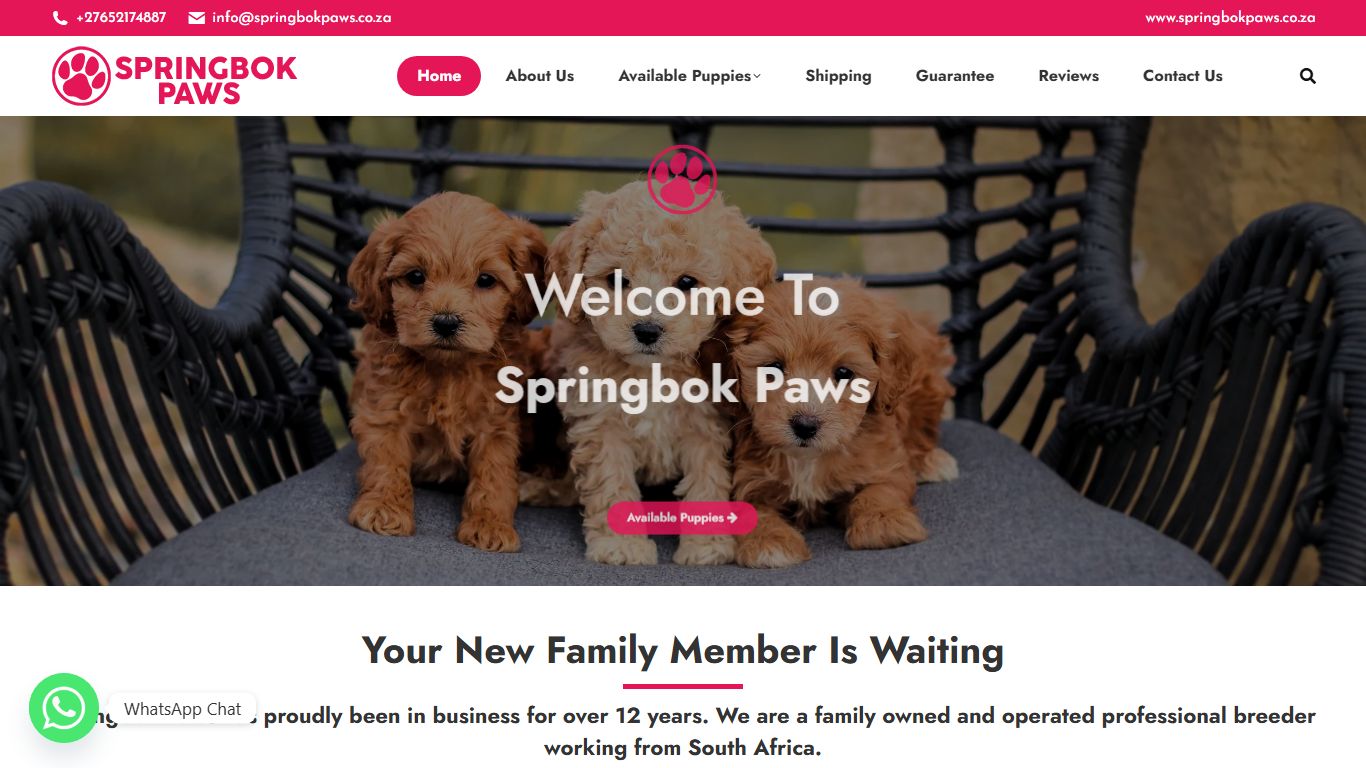The height and width of the screenshot is (768, 1366).
Task: Go to the Shipping page
Action: (838, 76)
